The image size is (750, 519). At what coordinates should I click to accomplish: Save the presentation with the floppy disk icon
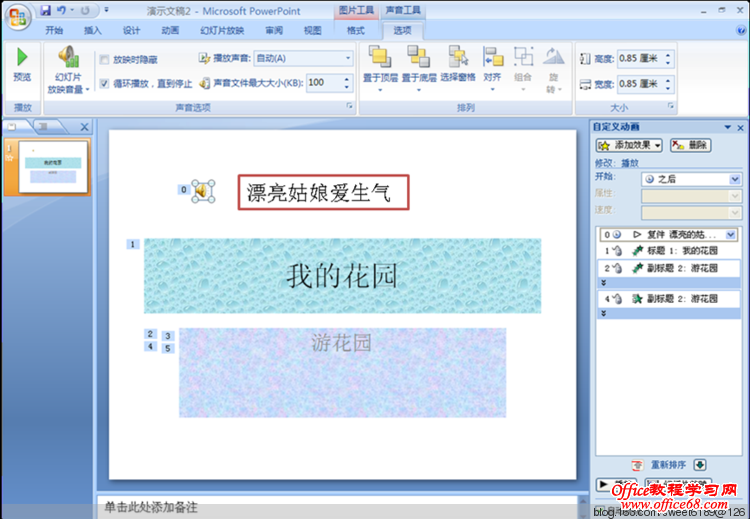(x=45, y=10)
